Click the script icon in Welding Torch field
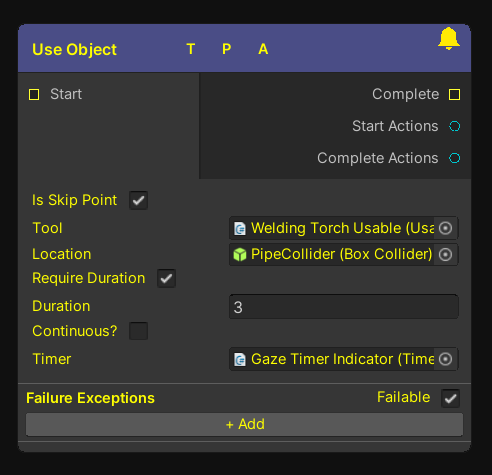The height and width of the screenshot is (475, 492). pos(240,229)
